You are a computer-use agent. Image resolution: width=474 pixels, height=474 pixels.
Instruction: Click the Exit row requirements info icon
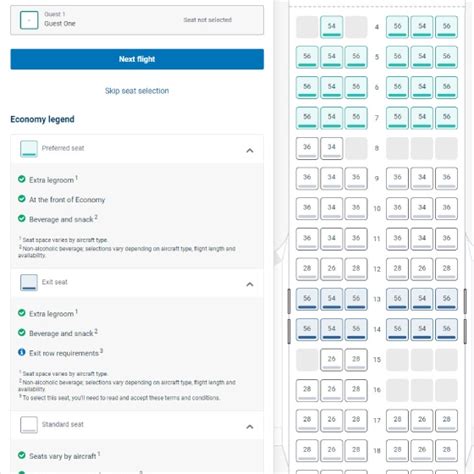tap(22, 352)
